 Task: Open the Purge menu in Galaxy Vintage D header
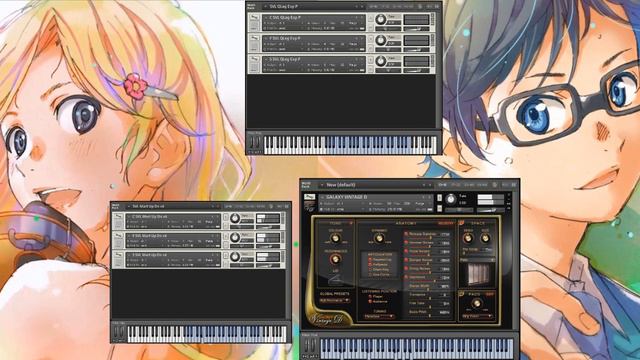point(420,203)
